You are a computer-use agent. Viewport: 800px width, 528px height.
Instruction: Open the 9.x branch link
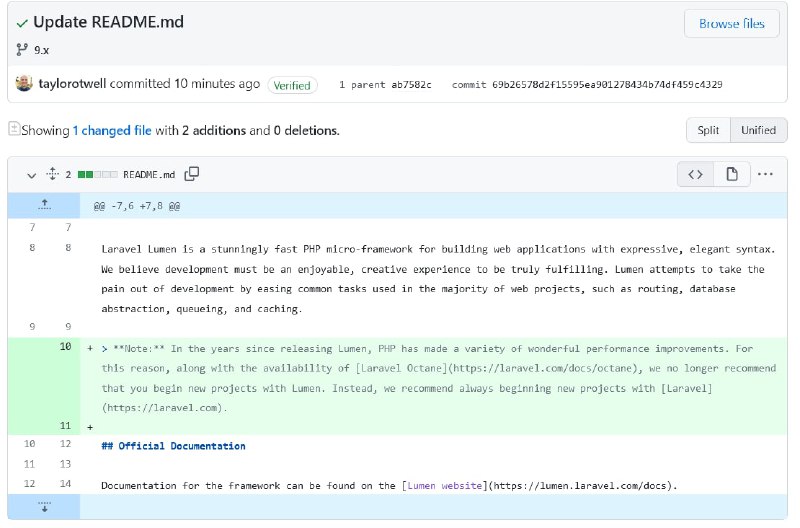(x=42, y=50)
